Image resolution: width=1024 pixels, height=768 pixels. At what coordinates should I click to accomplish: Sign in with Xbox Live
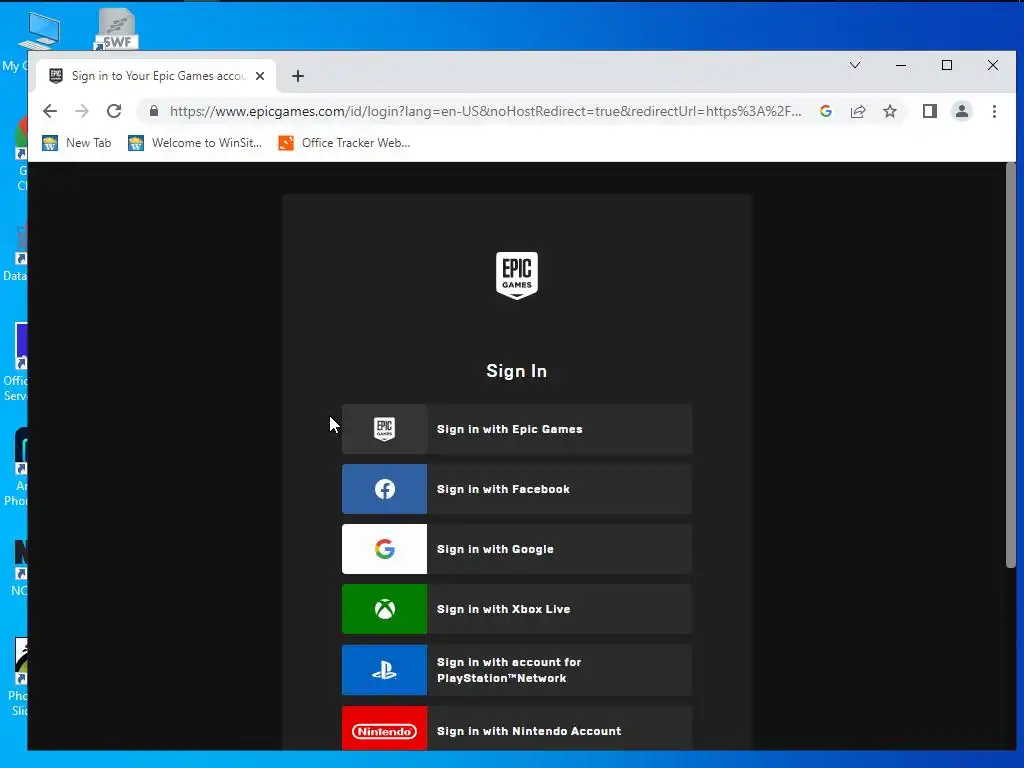click(517, 609)
